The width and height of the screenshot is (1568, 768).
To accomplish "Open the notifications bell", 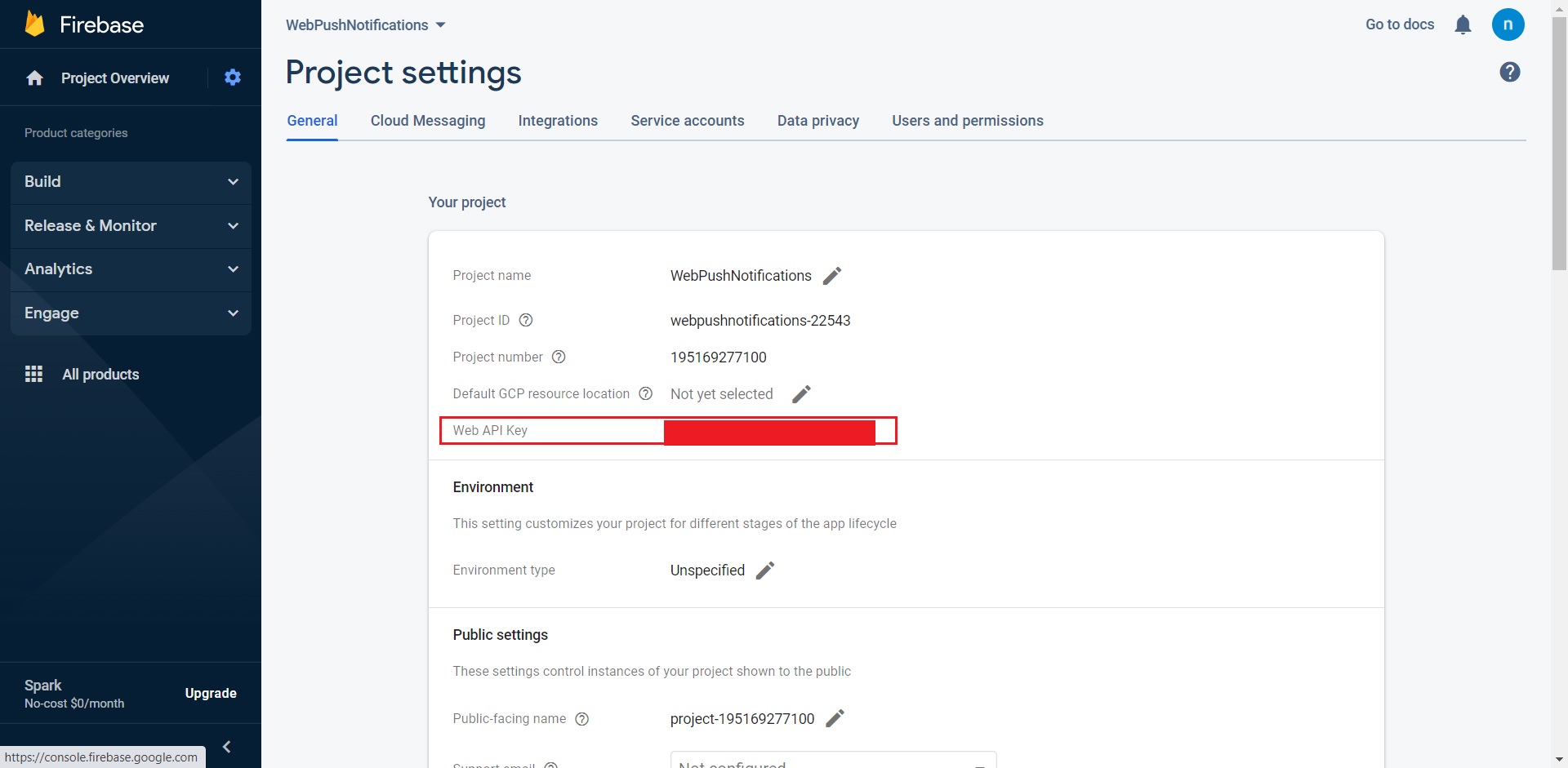I will click(x=1463, y=24).
